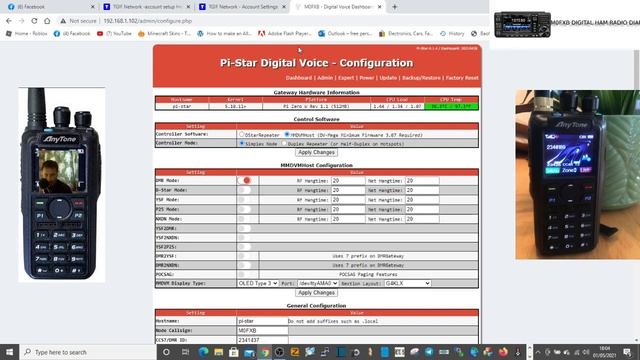Screen dimensions: 640x360
Task: Open the Admin link in header
Action: point(325,78)
